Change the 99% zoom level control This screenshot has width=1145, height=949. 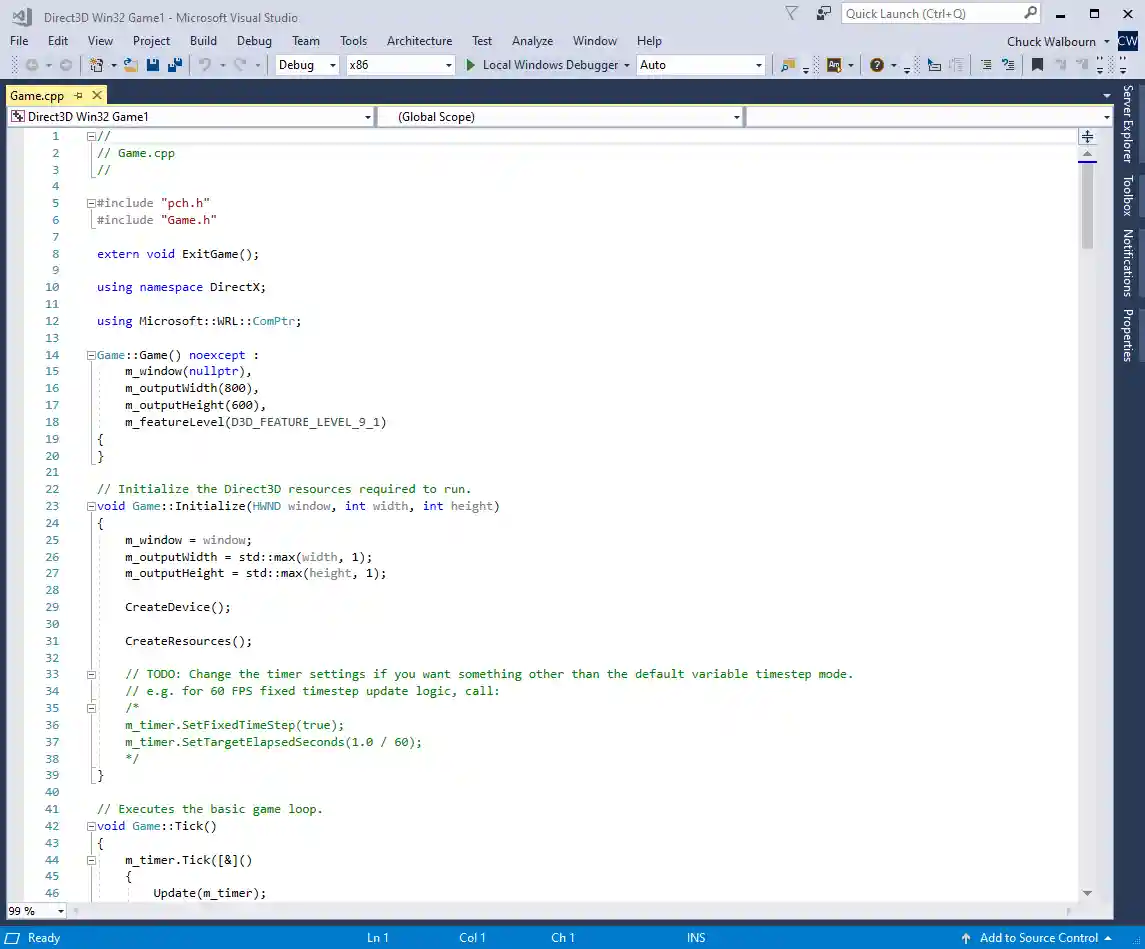(x=35, y=911)
